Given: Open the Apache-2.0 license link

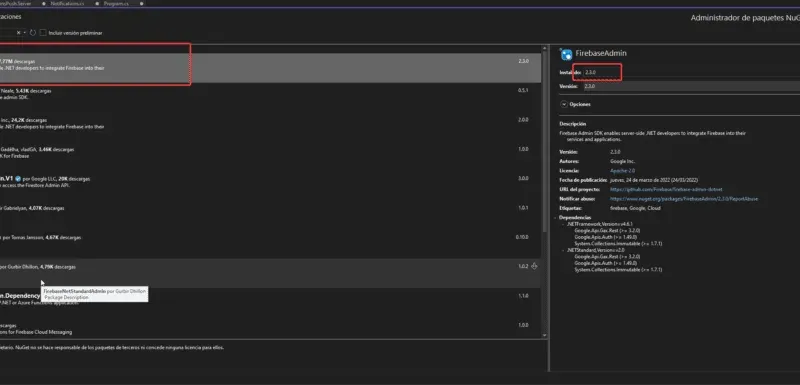Looking at the screenshot, I should 622,171.
